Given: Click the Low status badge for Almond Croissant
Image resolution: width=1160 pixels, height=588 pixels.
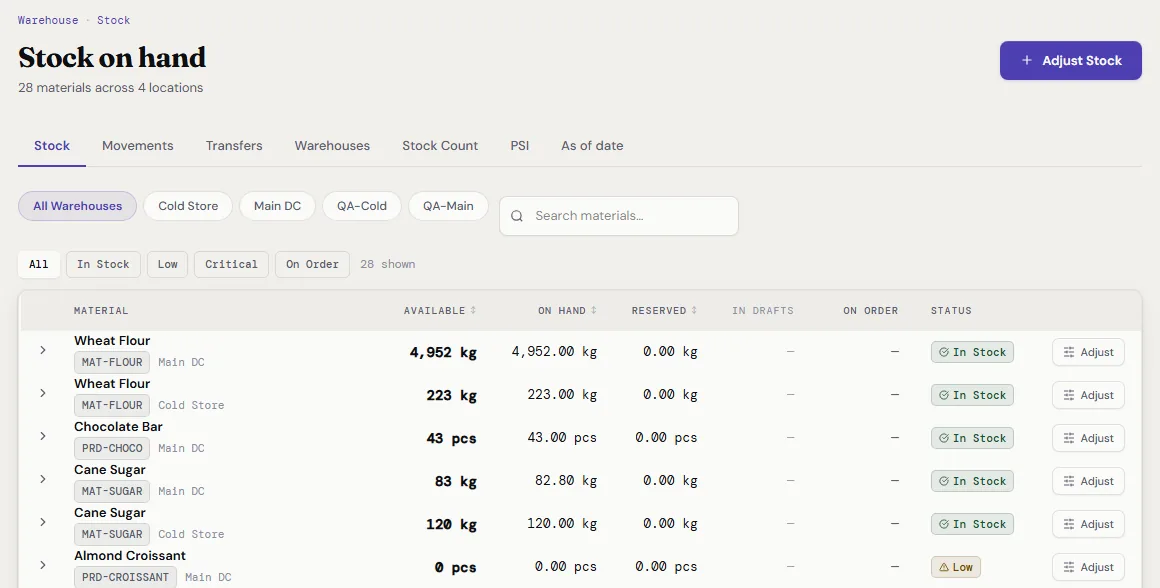Looking at the screenshot, I should pyautogui.click(x=956, y=567).
